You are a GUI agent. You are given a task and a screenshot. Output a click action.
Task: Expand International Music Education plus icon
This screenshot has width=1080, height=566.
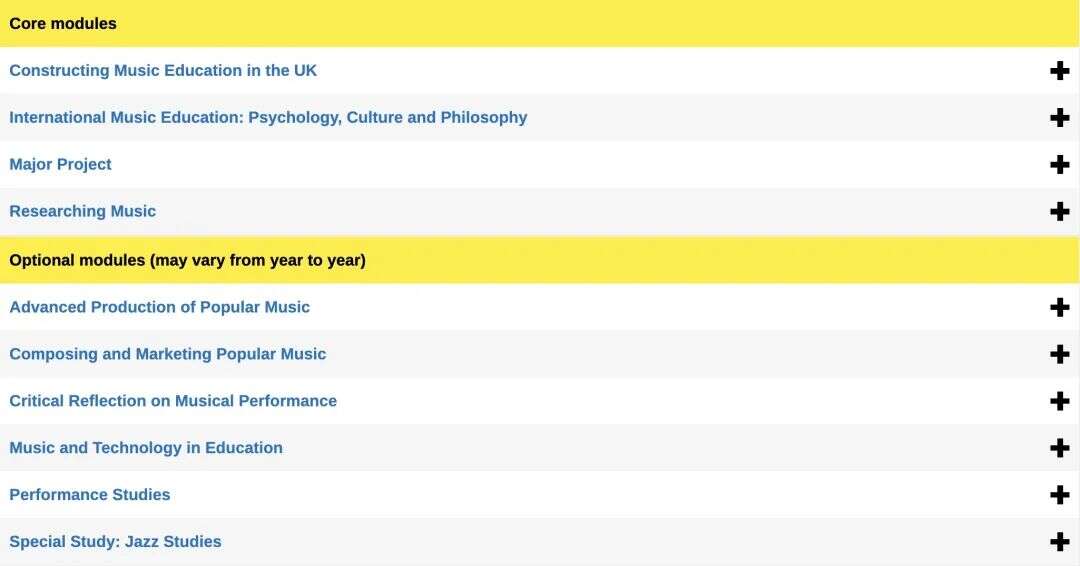coord(1059,118)
